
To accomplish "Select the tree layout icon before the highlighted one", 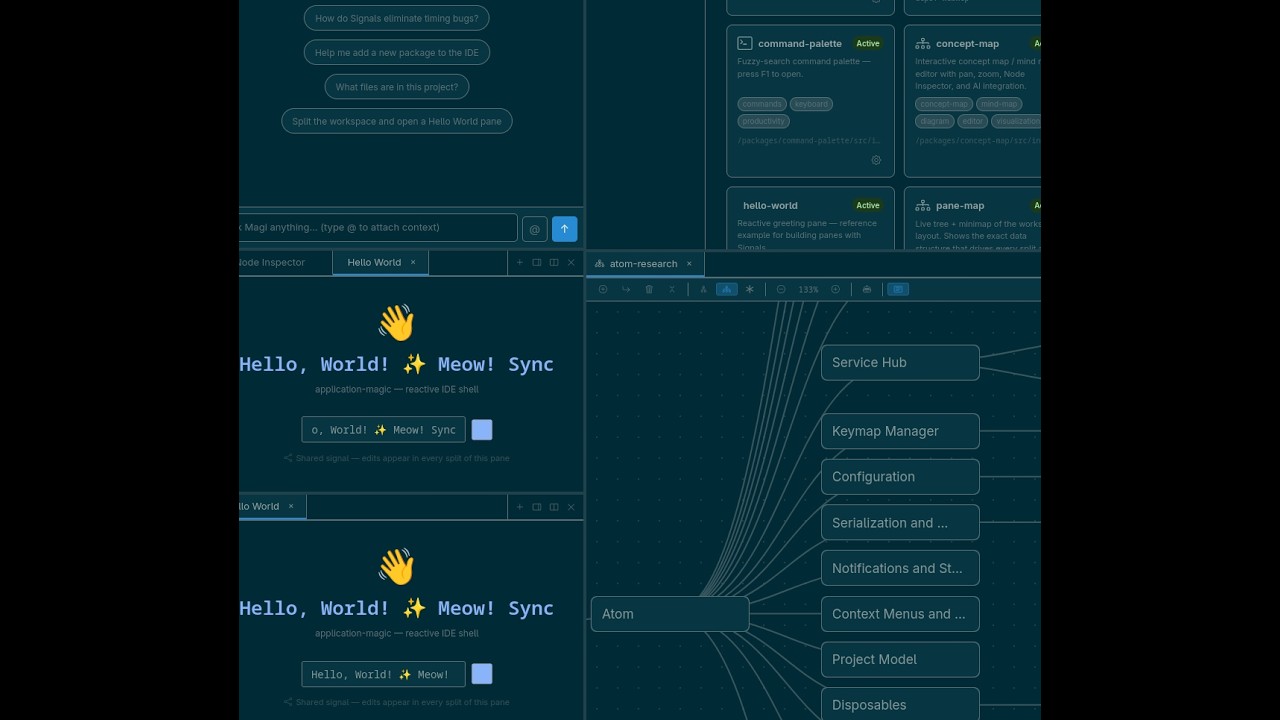I will (x=703, y=289).
